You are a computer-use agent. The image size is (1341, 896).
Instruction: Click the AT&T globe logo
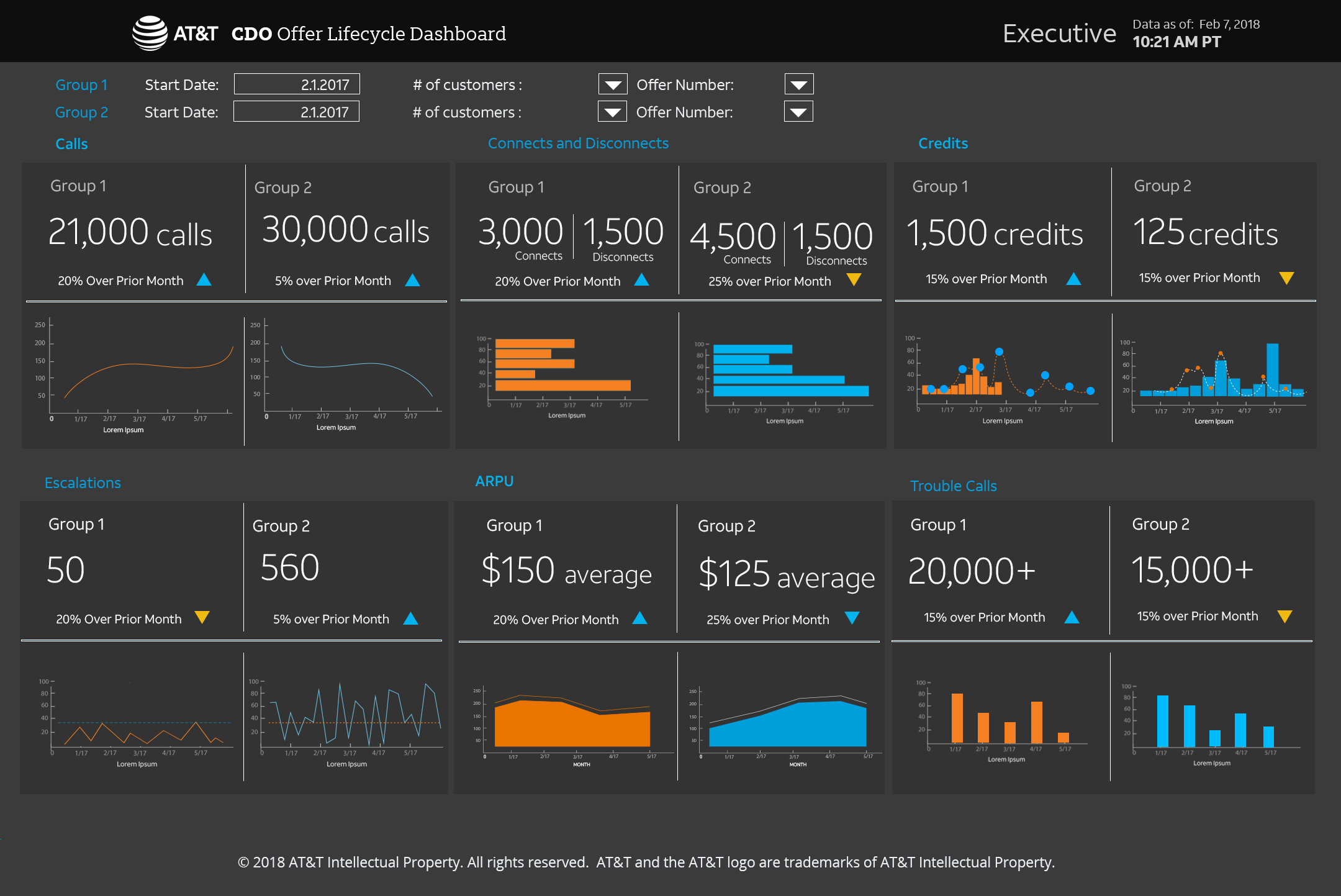click(x=150, y=33)
